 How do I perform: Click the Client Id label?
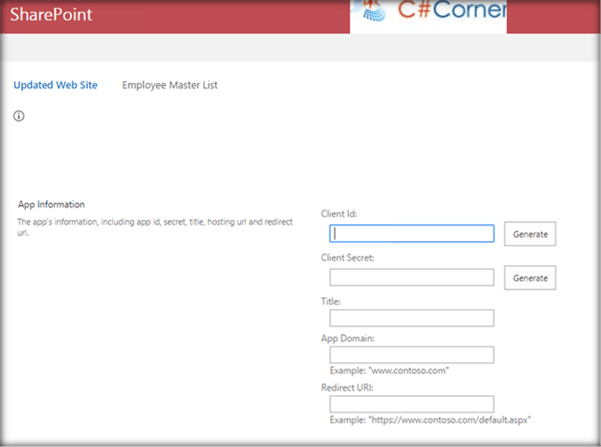(x=339, y=214)
